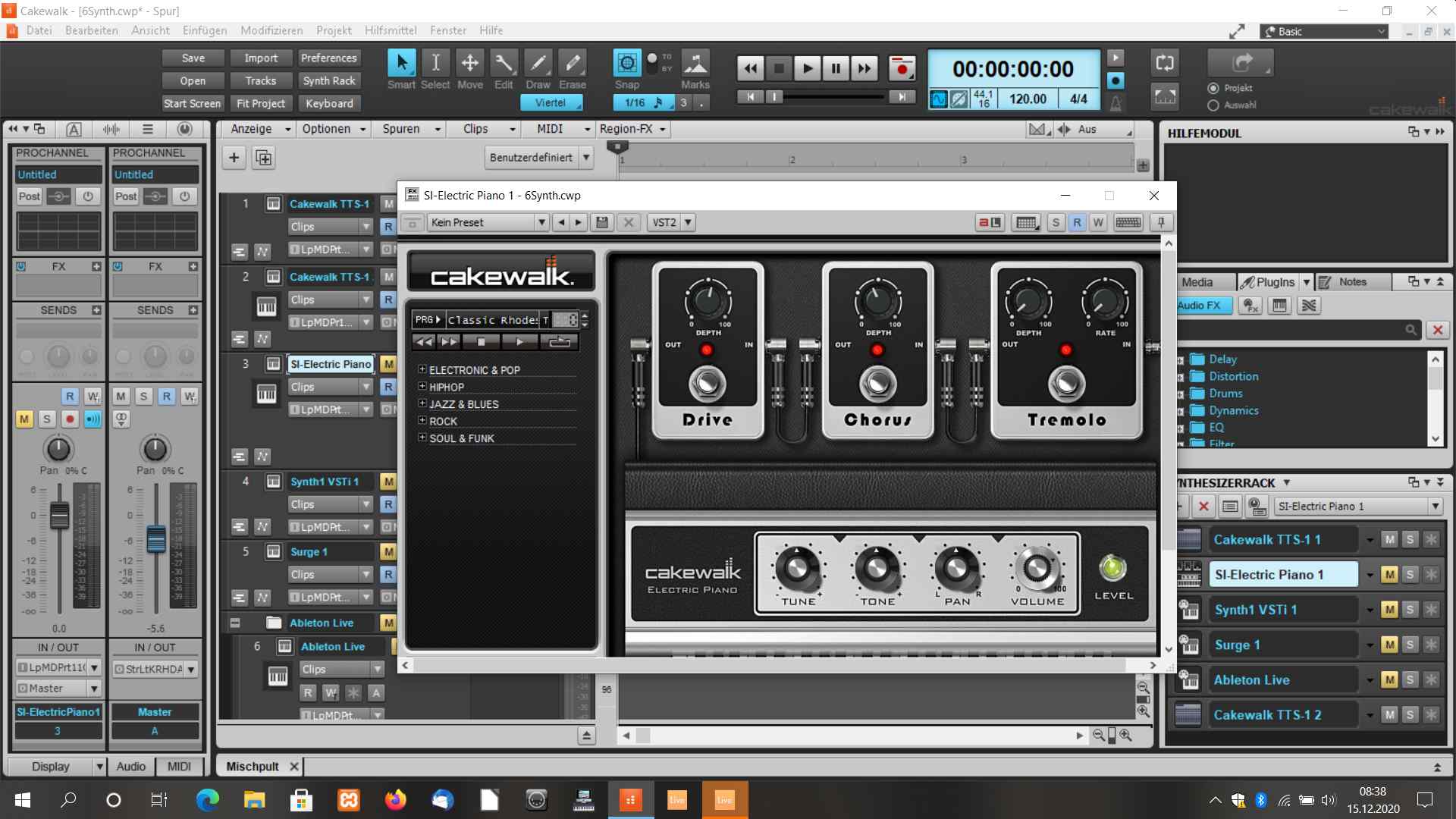This screenshot has width=1456, height=819.
Task: Switch to MIDI inspector tab
Action: tap(179, 767)
